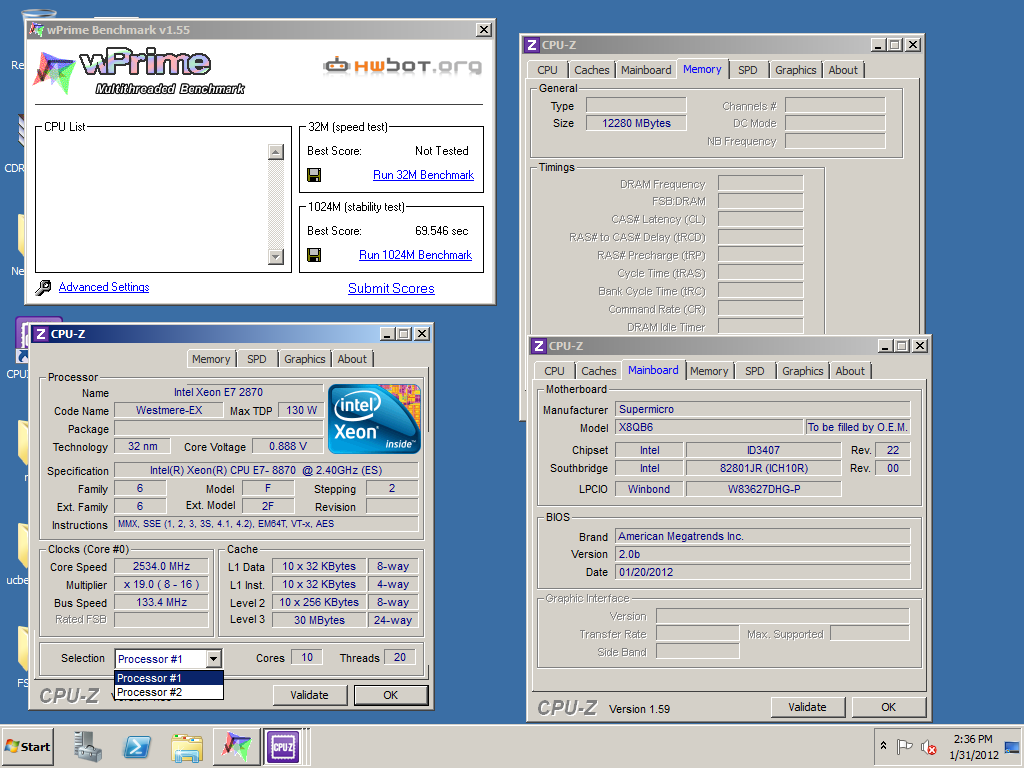Open Caches tab in Mainboard CPU-Z window

pyautogui.click(x=599, y=371)
